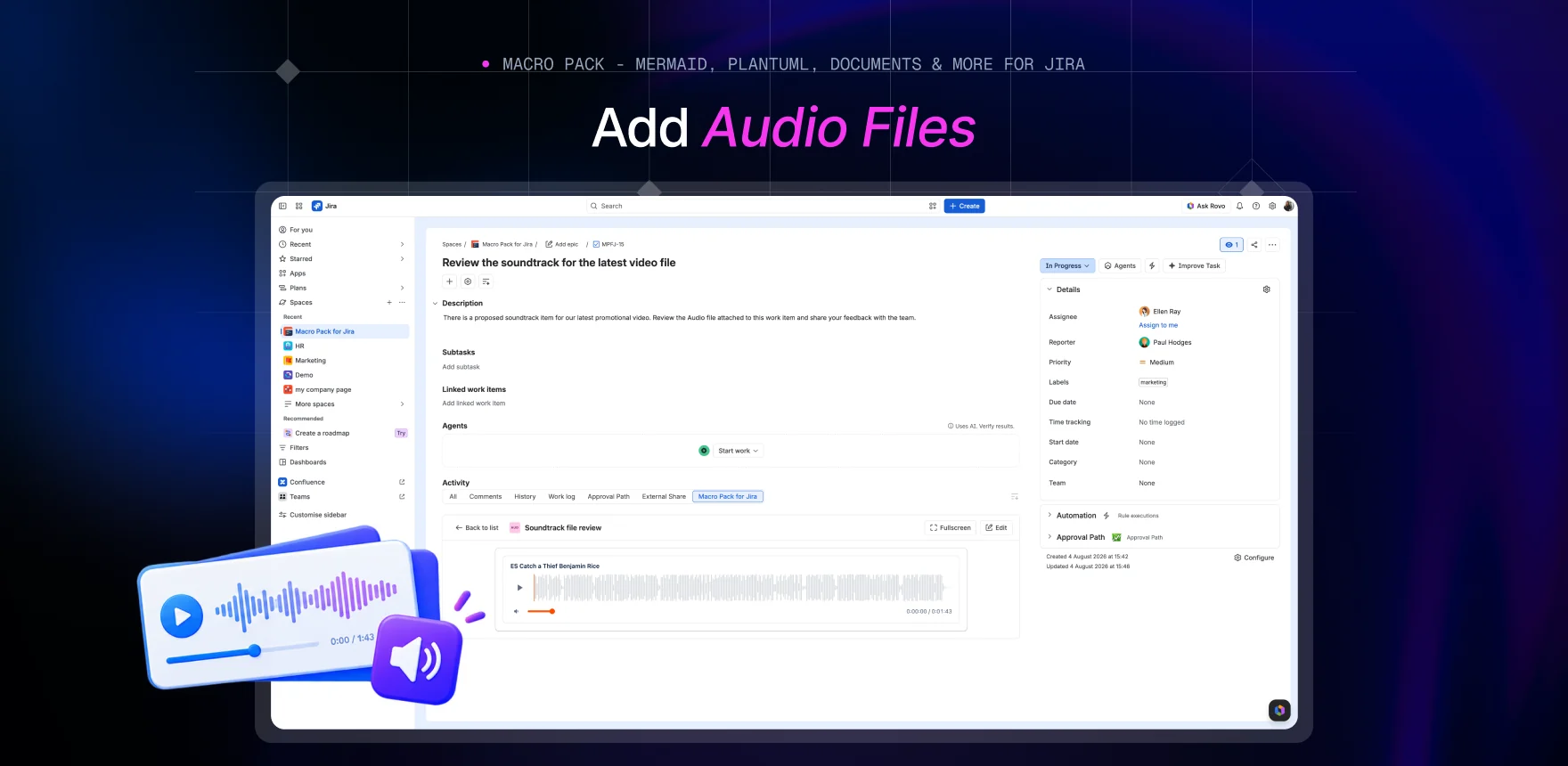Adjust the orange volume slider
The image size is (1568, 766).
pyautogui.click(x=541, y=611)
